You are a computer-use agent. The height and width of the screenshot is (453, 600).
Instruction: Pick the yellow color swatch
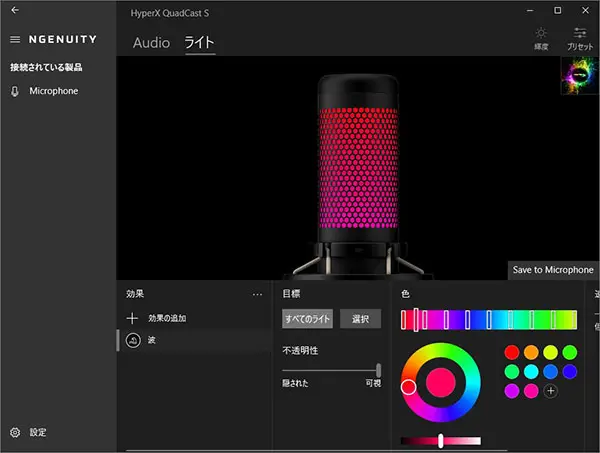(550, 352)
